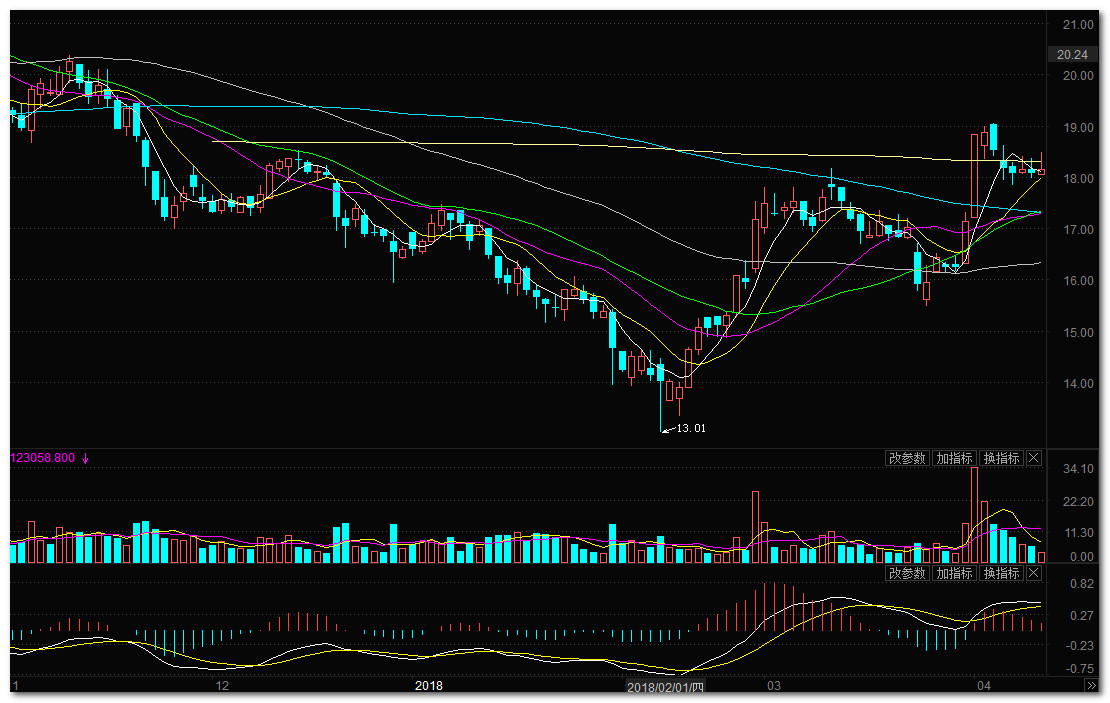Screen dimensions: 1110x703
Task: Edit parameters via 改参数 in MACD panel
Action: tap(907, 573)
